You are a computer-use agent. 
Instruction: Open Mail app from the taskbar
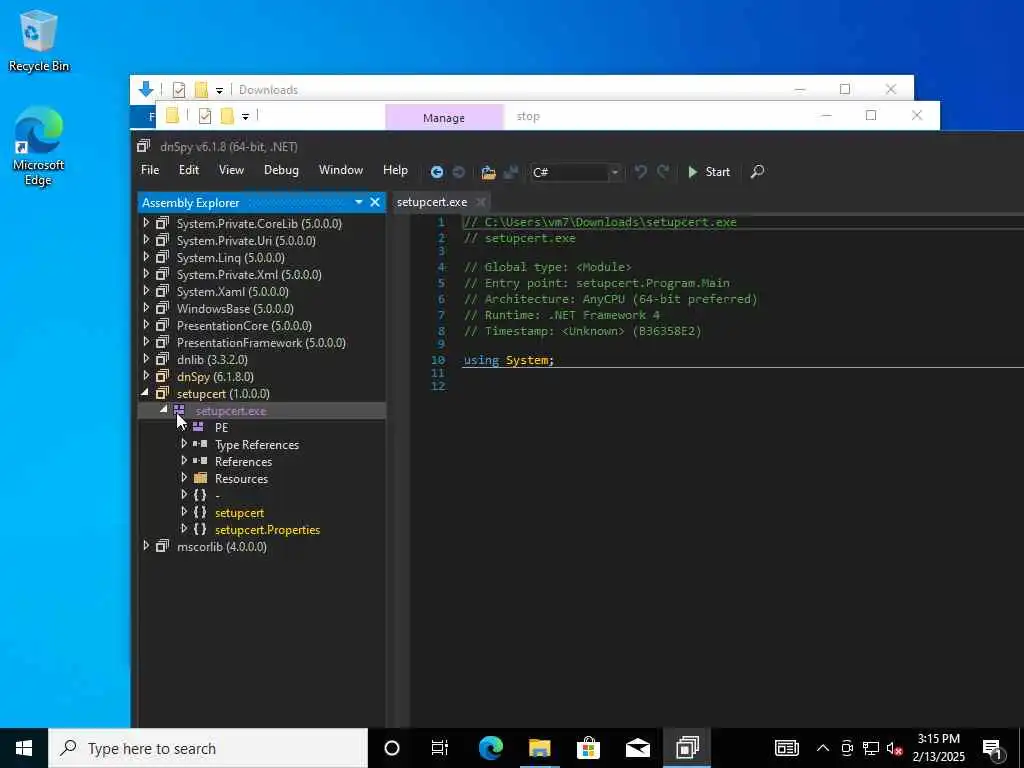(637, 748)
